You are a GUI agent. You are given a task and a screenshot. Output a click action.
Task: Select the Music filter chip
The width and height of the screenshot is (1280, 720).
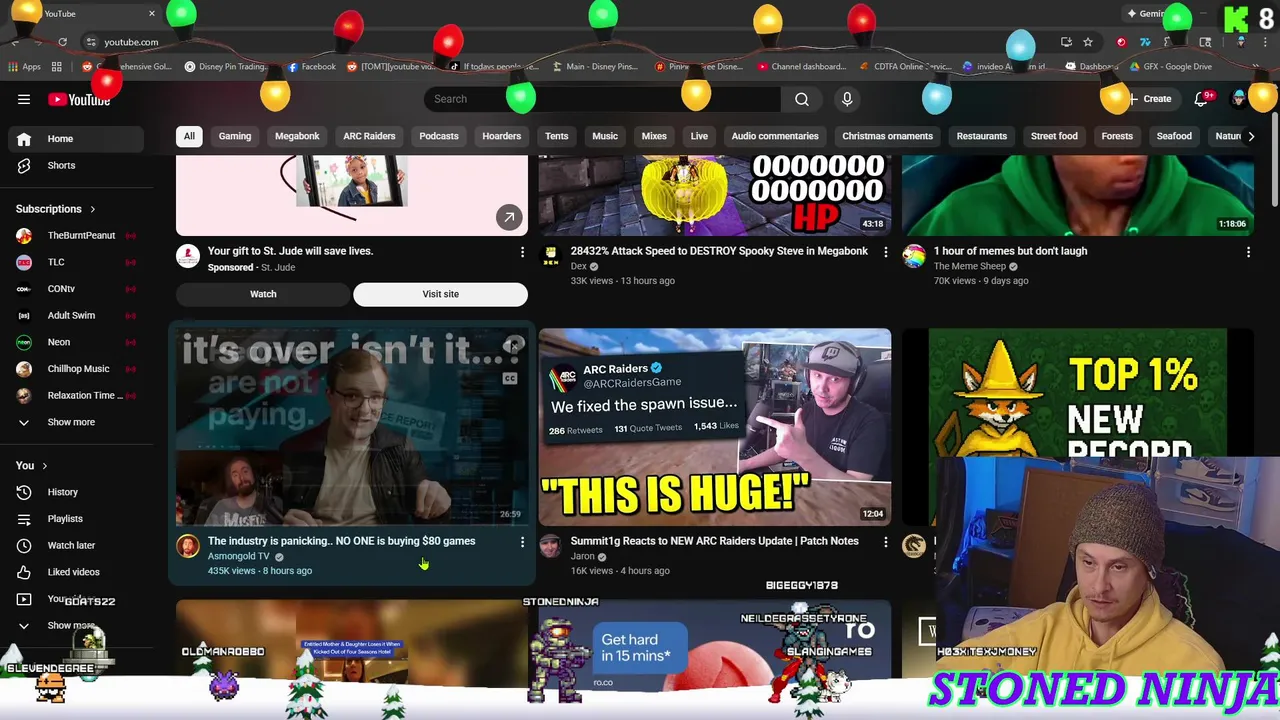605,136
